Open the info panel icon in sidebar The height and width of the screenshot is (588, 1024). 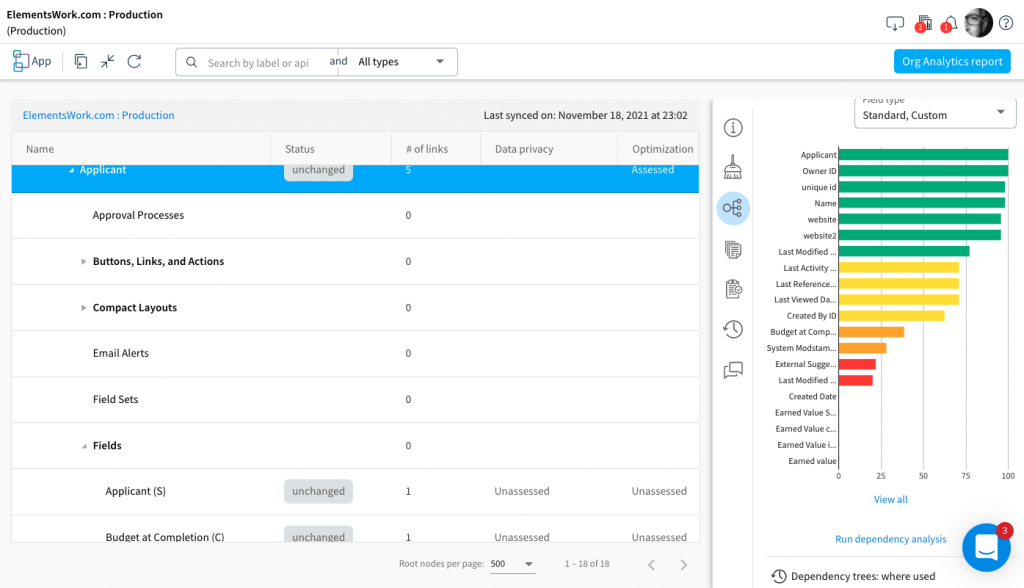pos(733,127)
